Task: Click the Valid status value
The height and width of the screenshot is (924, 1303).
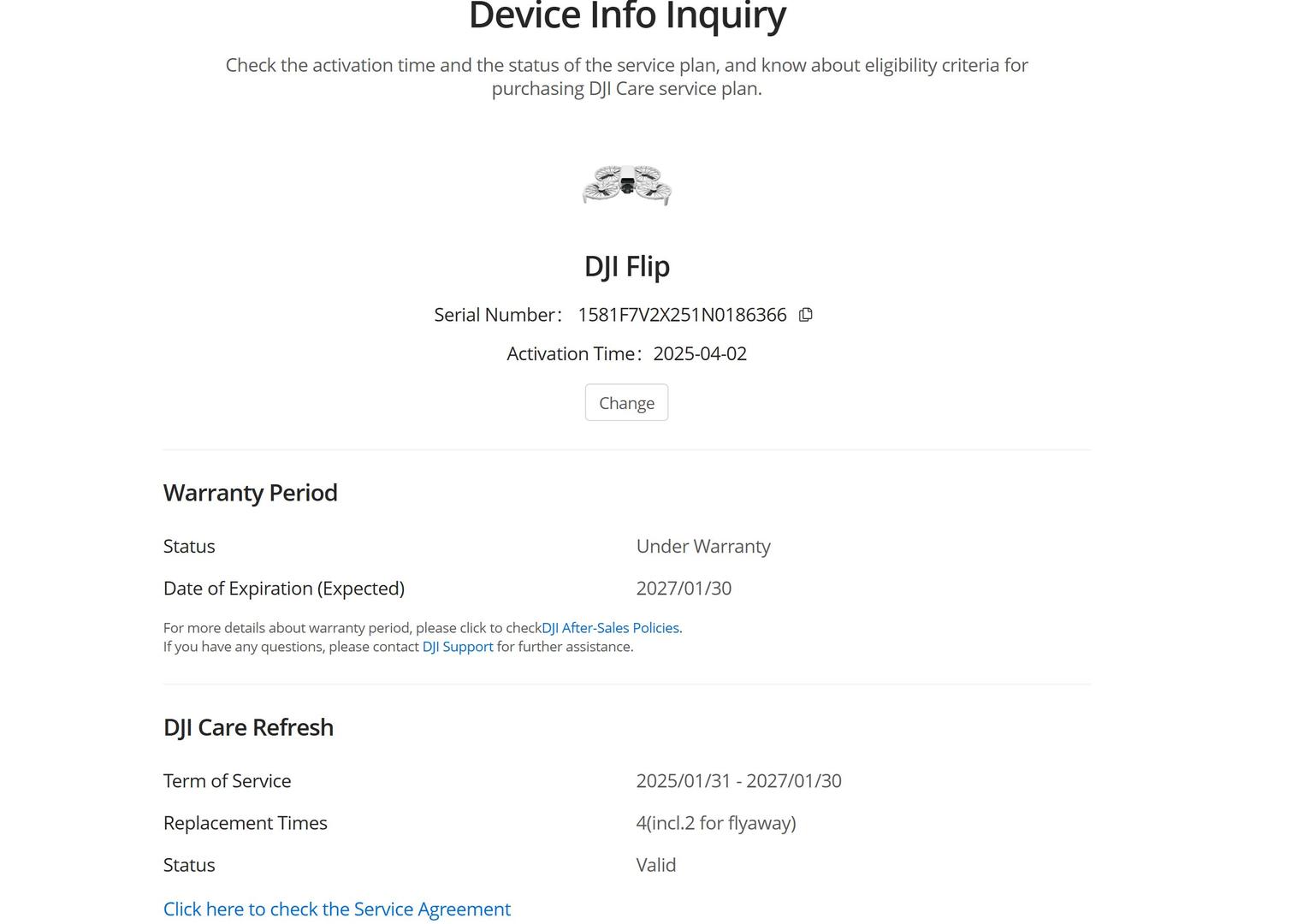Action: (655, 865)
